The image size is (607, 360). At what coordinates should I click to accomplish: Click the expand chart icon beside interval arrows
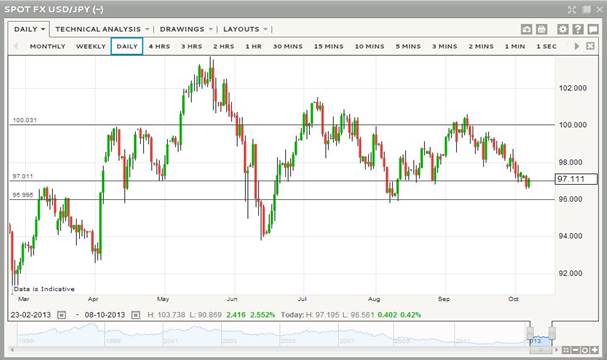[x=590, y=46]
